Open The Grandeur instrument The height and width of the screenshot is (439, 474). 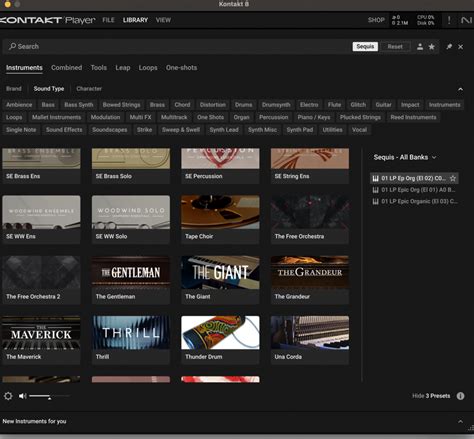click(310, 280)
